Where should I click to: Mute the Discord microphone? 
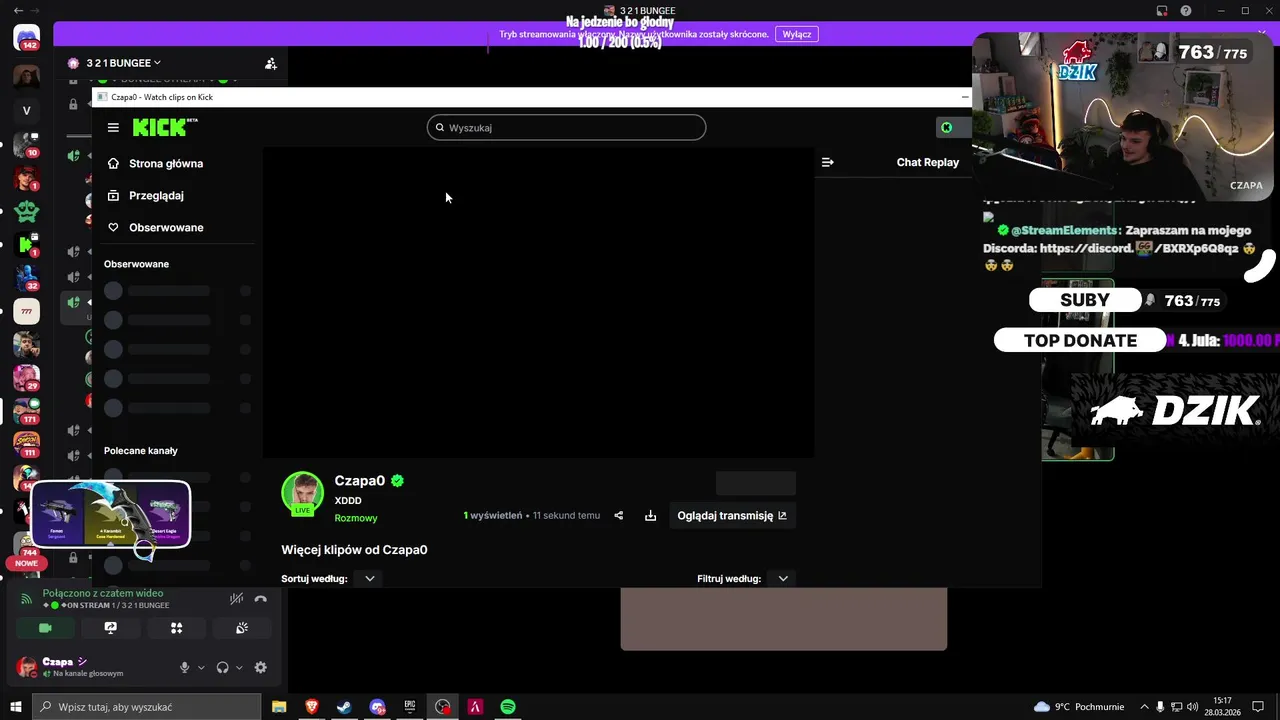click(x=184, y=667)
